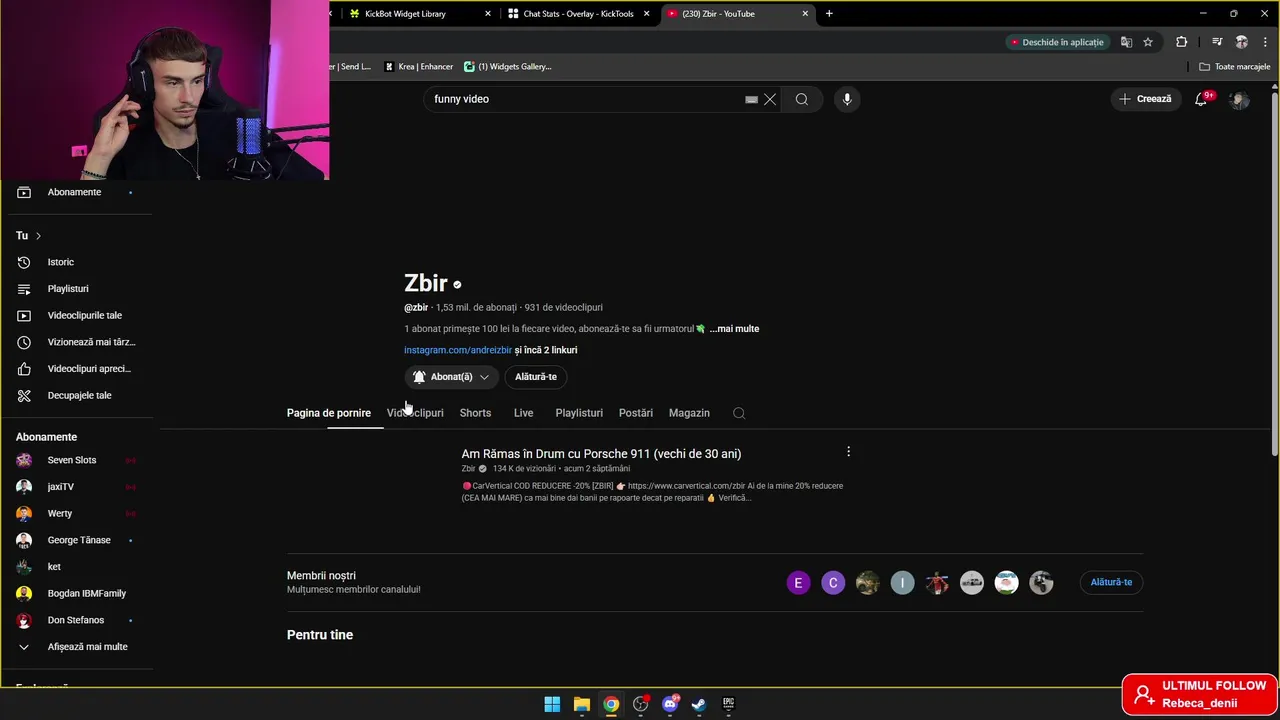Open the Chrome profile avatar
1280x720 pixels.
coord(1241,42)
